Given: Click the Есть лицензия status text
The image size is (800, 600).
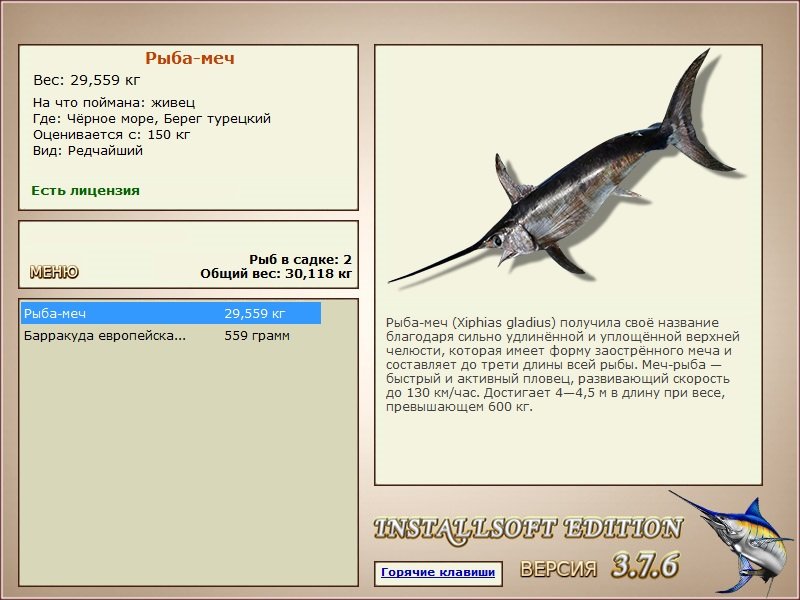Looking at the screenshot, I should pos(85,191).
